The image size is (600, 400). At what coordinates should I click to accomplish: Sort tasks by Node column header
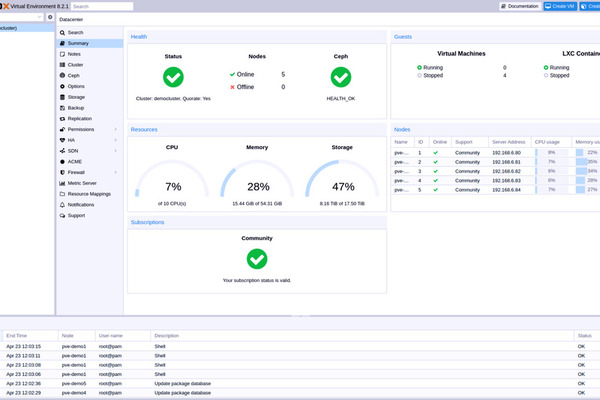pos(77,336)
